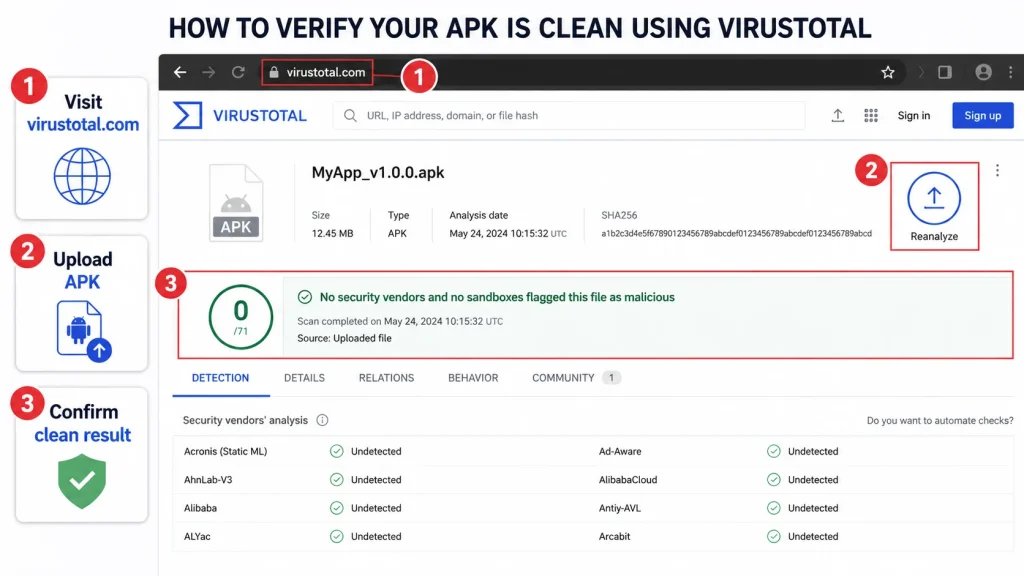Open the browser three-dot menu
This screenshot has width=1024, height=576.
coord(1010,72)
